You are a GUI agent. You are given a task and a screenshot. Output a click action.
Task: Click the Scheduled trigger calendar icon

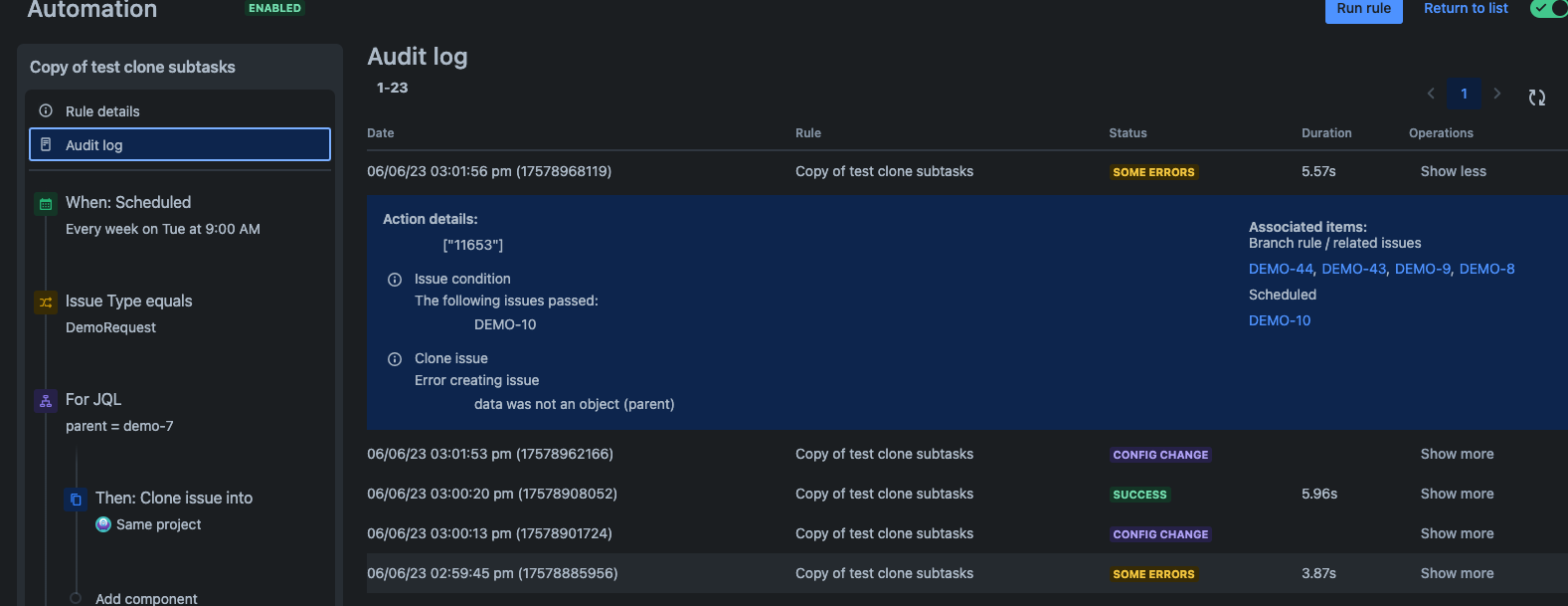pyautogui.click(x=46, y=204)
